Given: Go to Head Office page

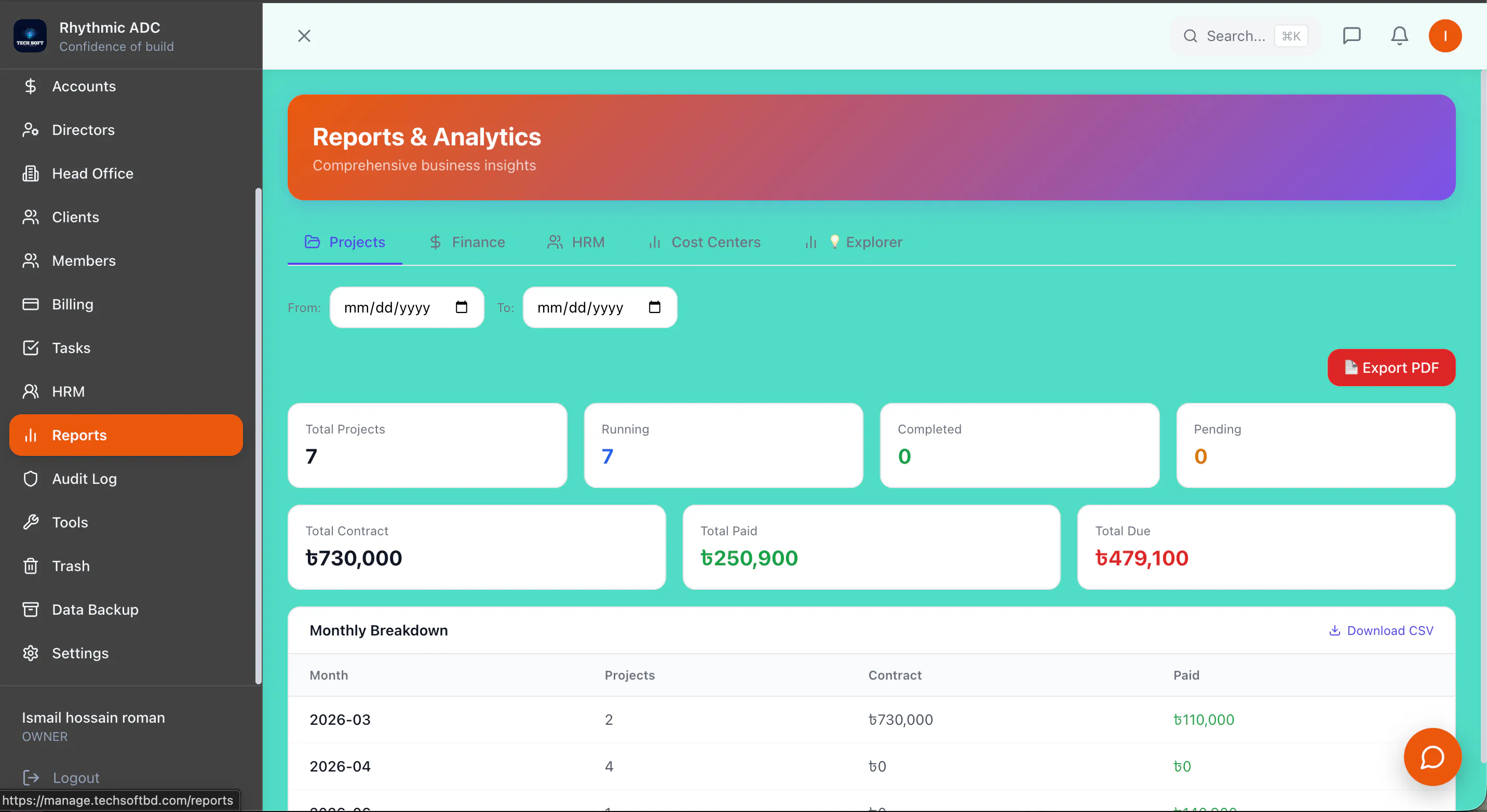Looking at the screenshot, I should tap(126, 173).
